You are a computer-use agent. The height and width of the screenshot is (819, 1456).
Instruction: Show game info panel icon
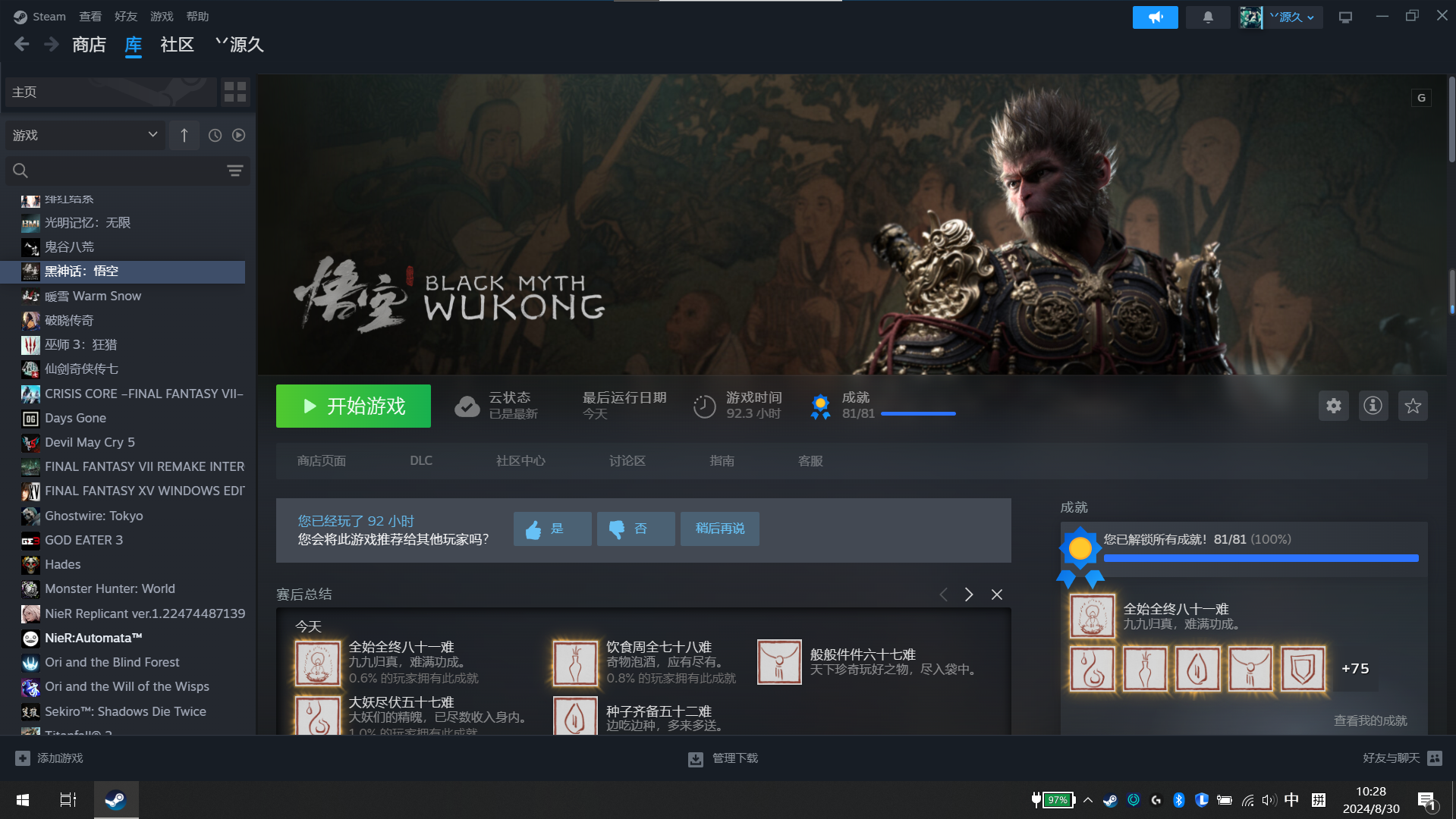pyautogui.click(x=1373, y=406)
